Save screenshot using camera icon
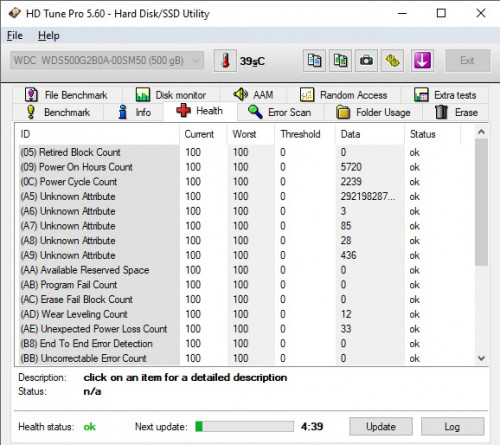Screen dimensions: 500x445 click(366, 61)
